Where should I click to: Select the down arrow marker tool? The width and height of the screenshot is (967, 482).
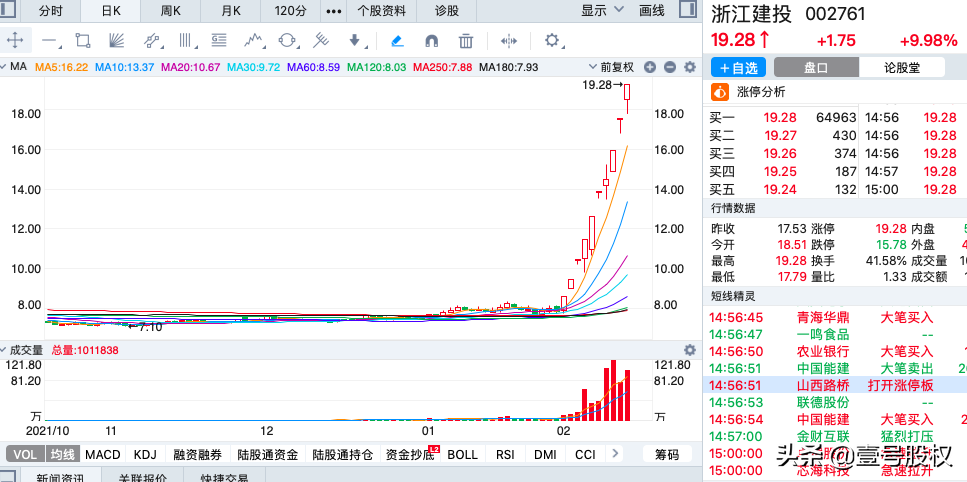(x=355, y=41)
